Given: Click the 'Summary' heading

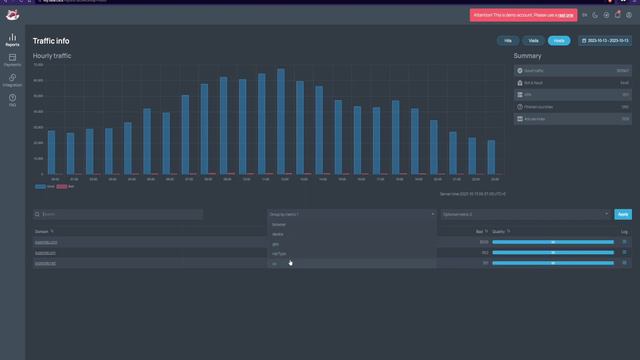Looking at the screenshot, I should point(527,56).
